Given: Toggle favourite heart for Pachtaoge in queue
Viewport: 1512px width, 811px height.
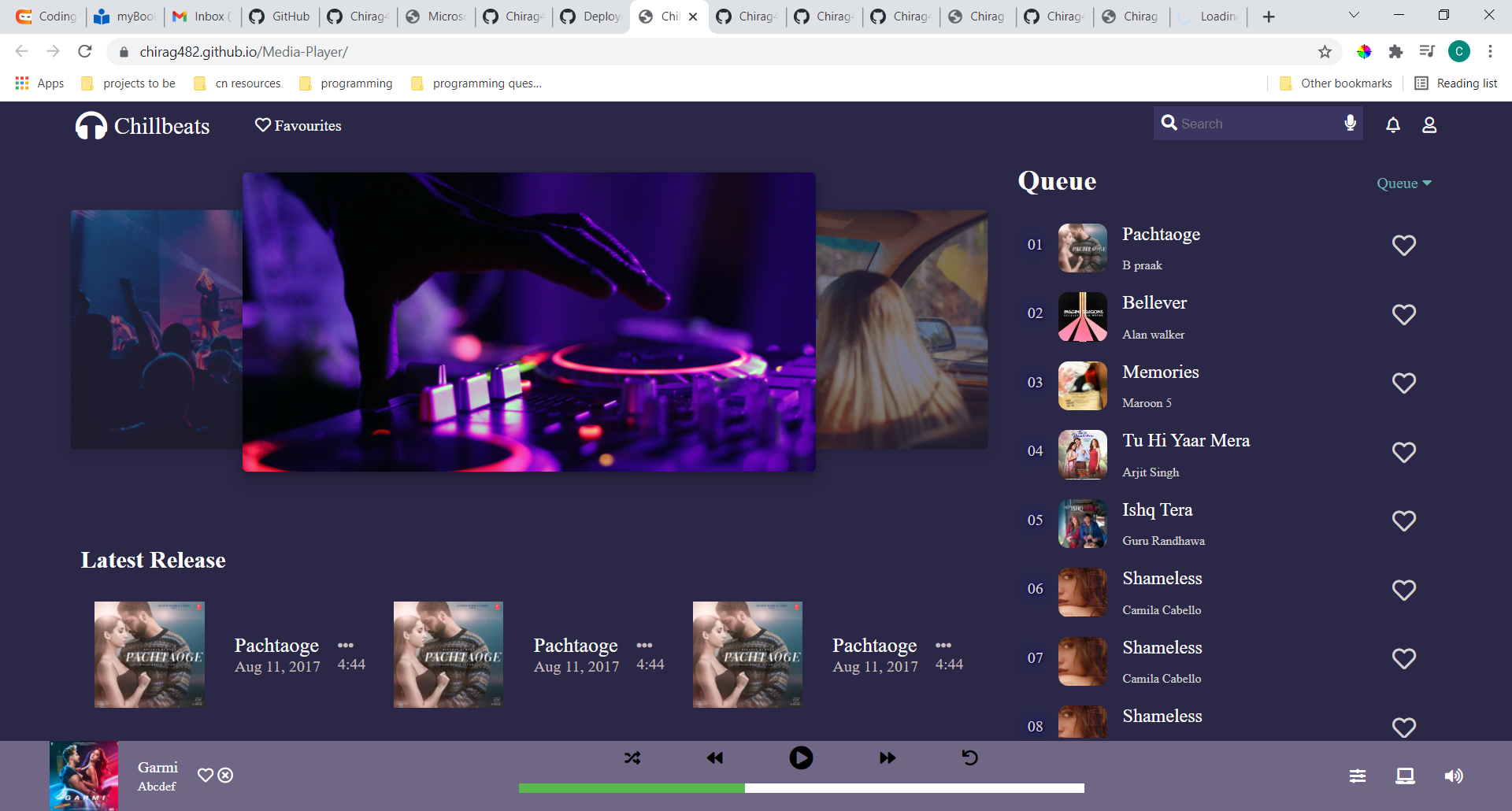Looking at the screenshot, I should point(1403,246).
